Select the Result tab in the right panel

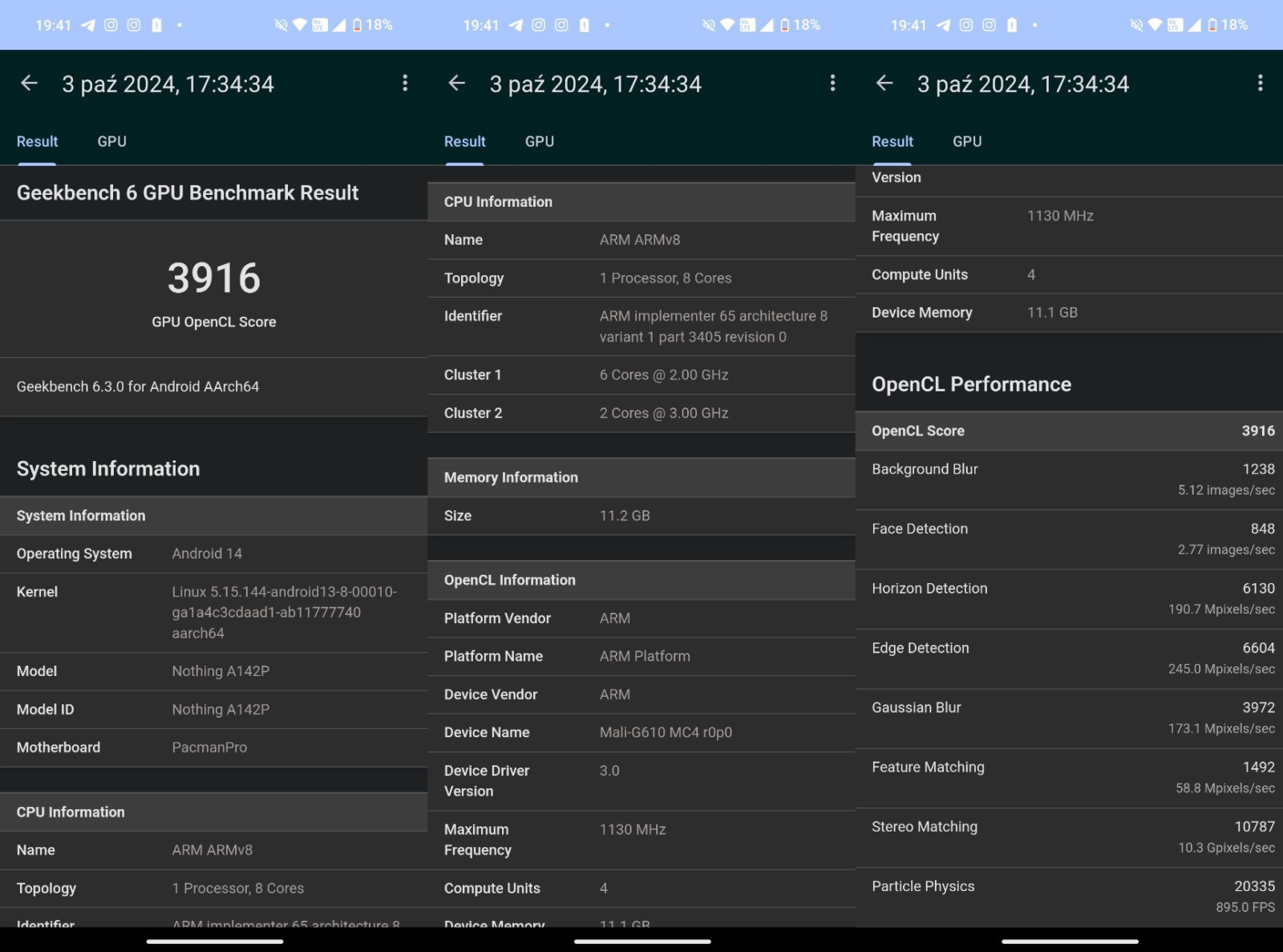coord(892,142)
